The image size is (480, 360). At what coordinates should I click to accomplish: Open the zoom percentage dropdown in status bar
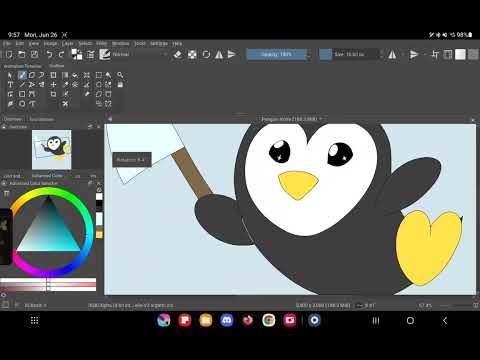pyautogui.click(x=426, y=305)
